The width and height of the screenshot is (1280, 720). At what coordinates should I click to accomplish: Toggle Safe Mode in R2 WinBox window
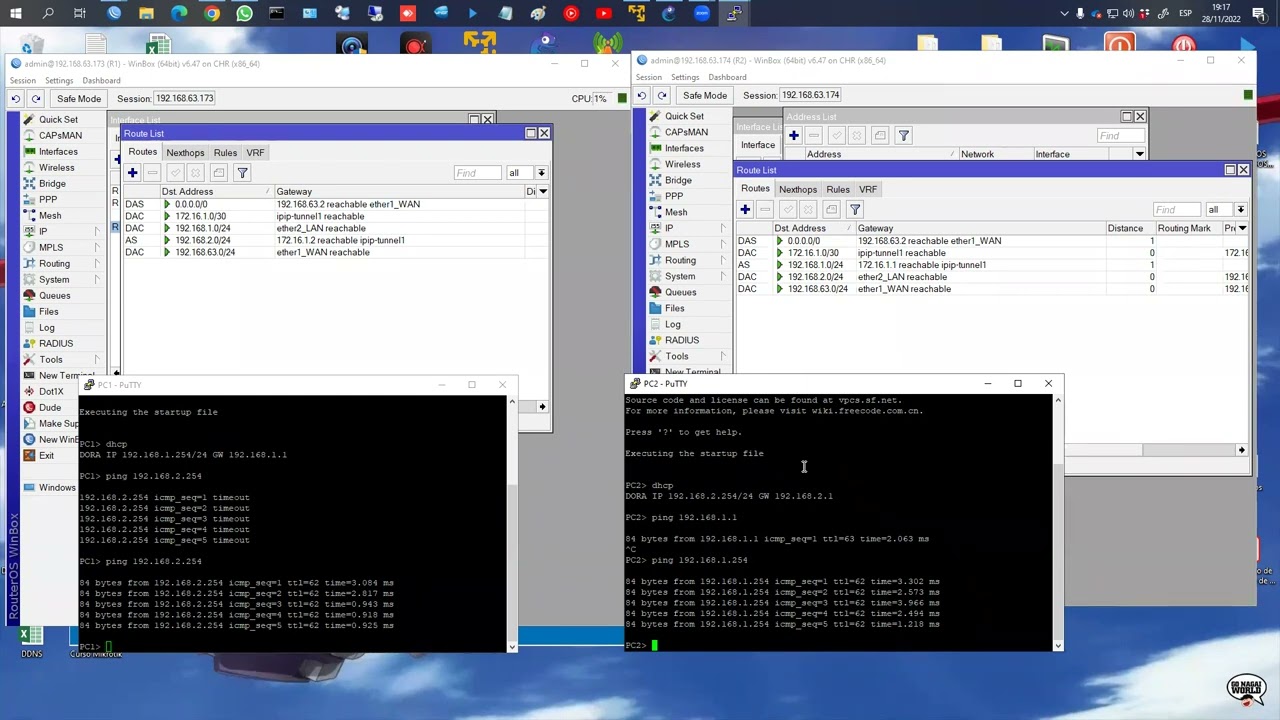pos(705,95)
